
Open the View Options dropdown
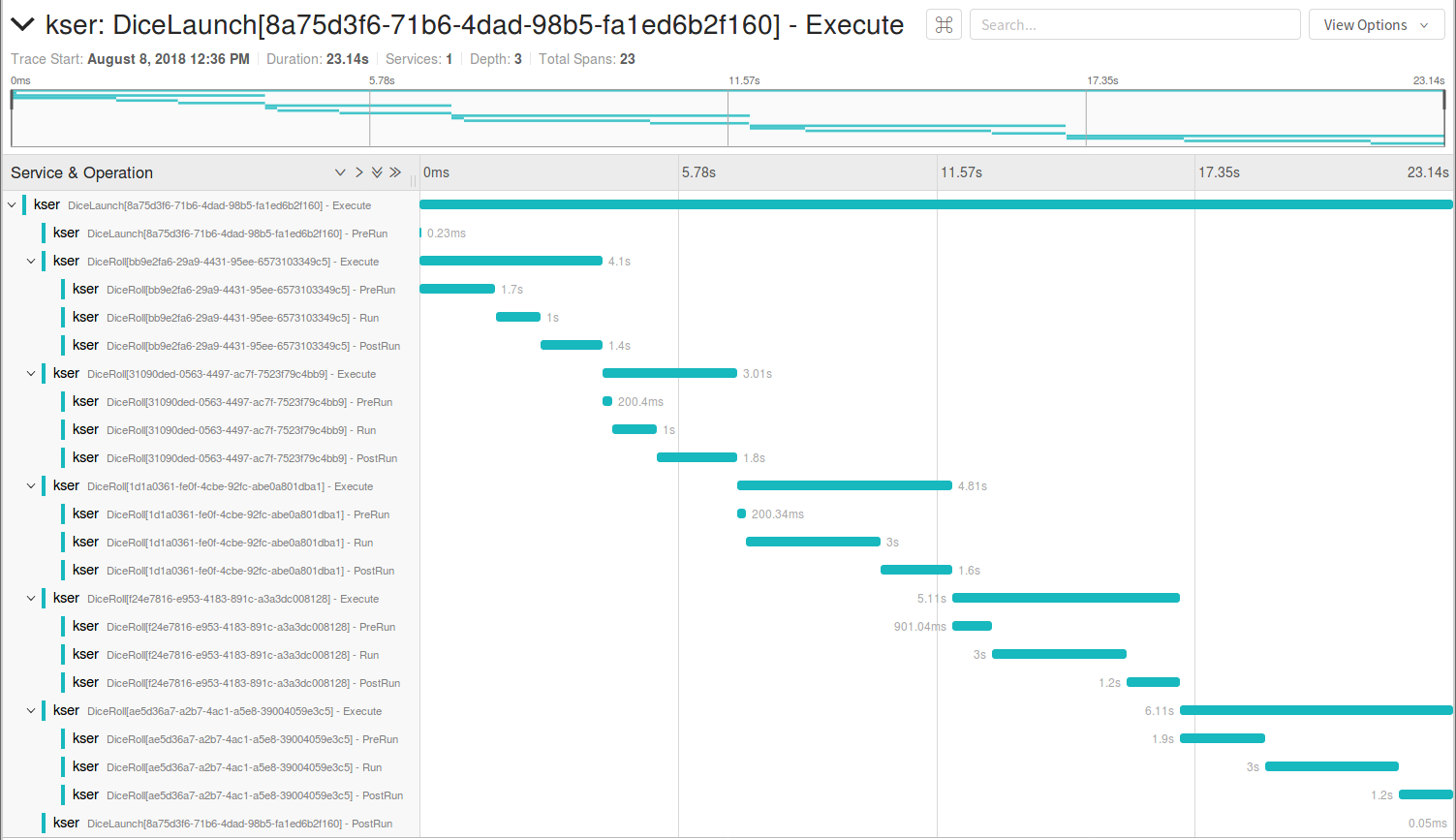point(1377,25)
